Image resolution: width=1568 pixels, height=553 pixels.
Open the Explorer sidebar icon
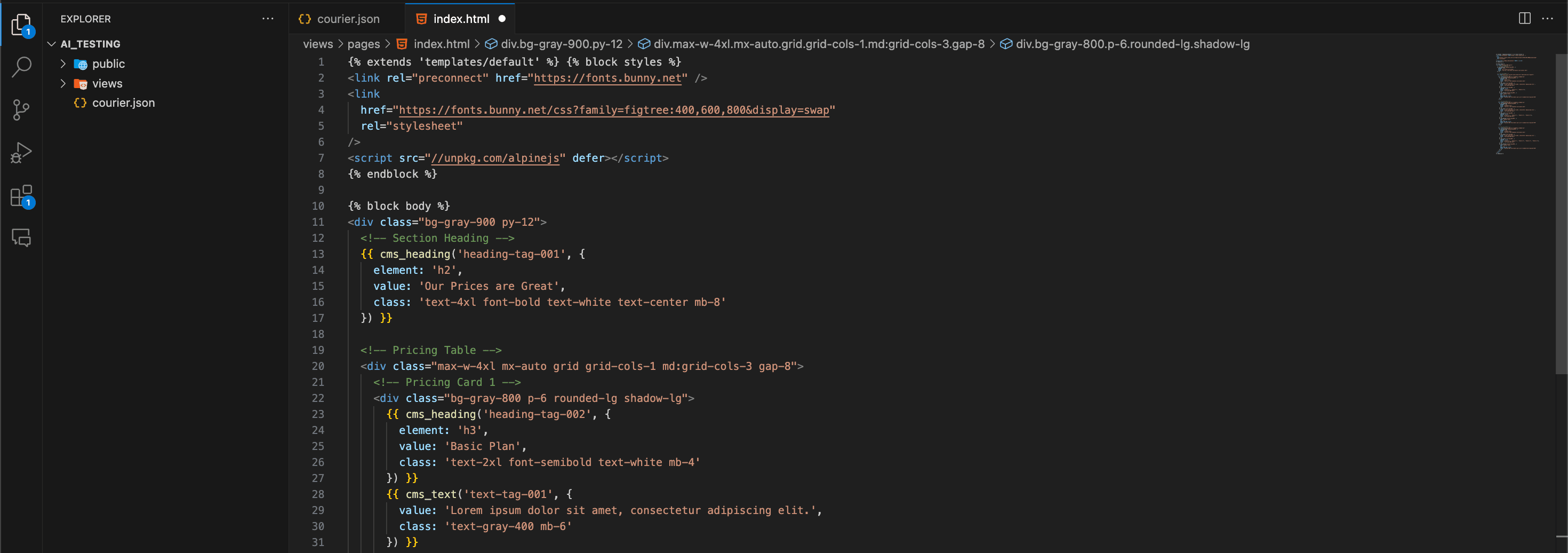tap(21, 25)
